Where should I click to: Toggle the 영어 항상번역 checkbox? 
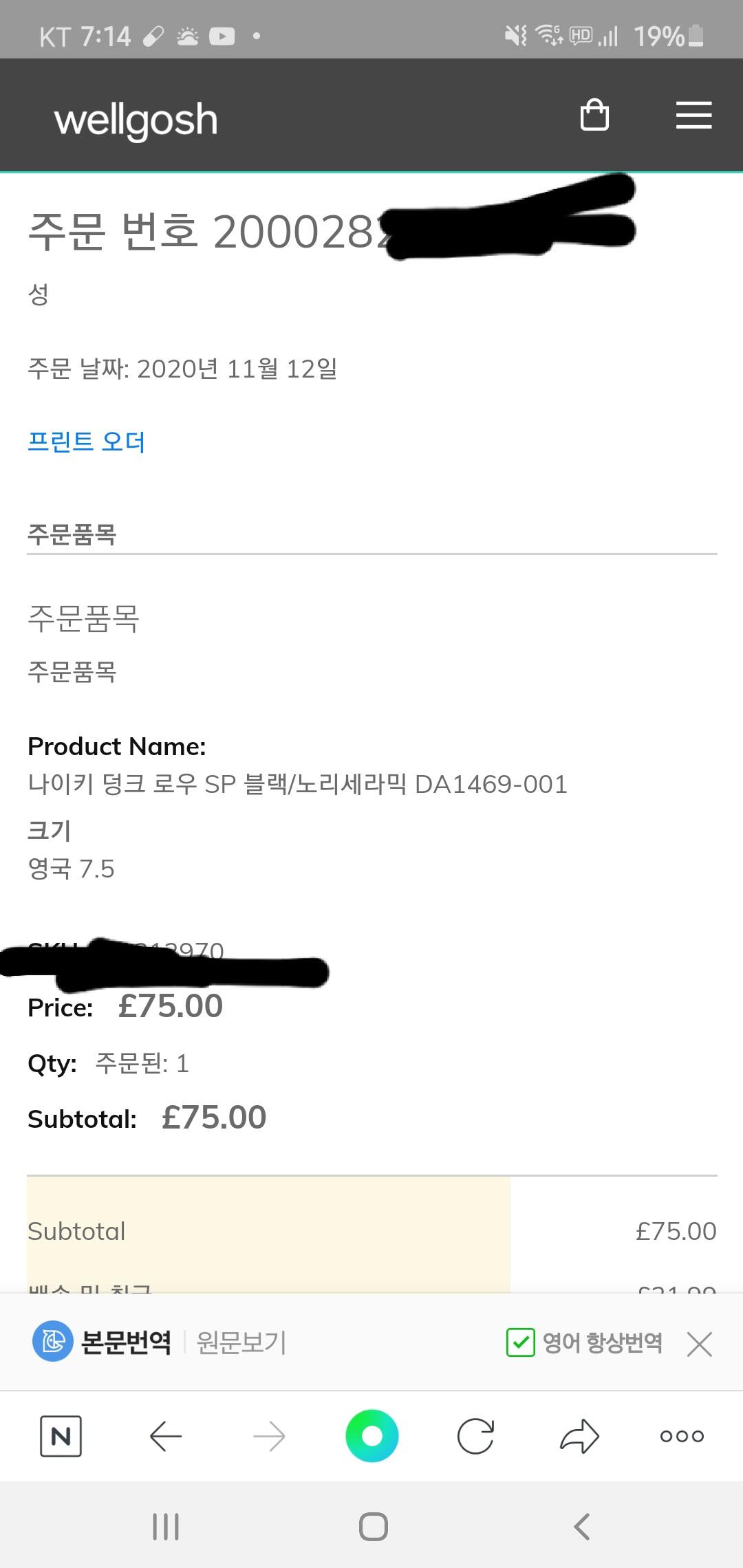coord(520,1342)
